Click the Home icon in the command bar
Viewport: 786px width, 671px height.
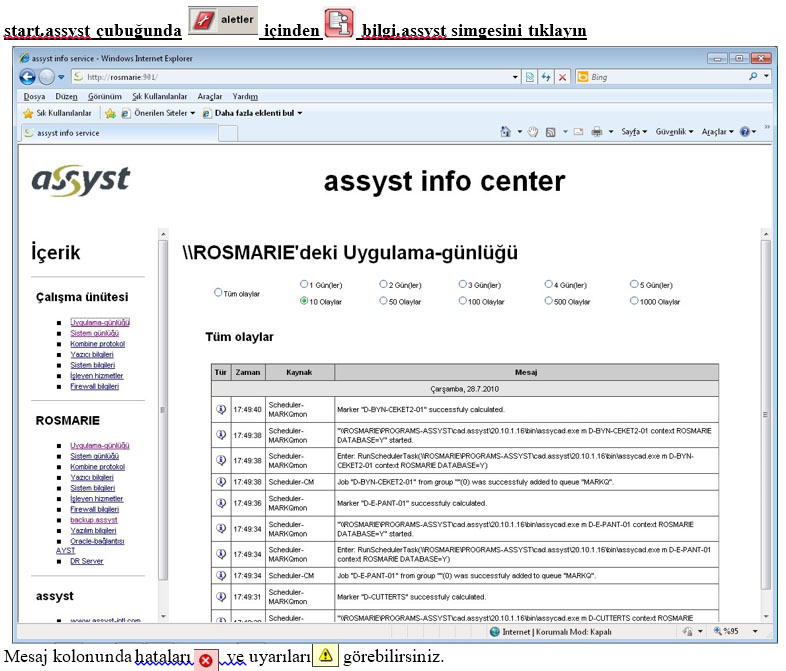pos(505,132)
